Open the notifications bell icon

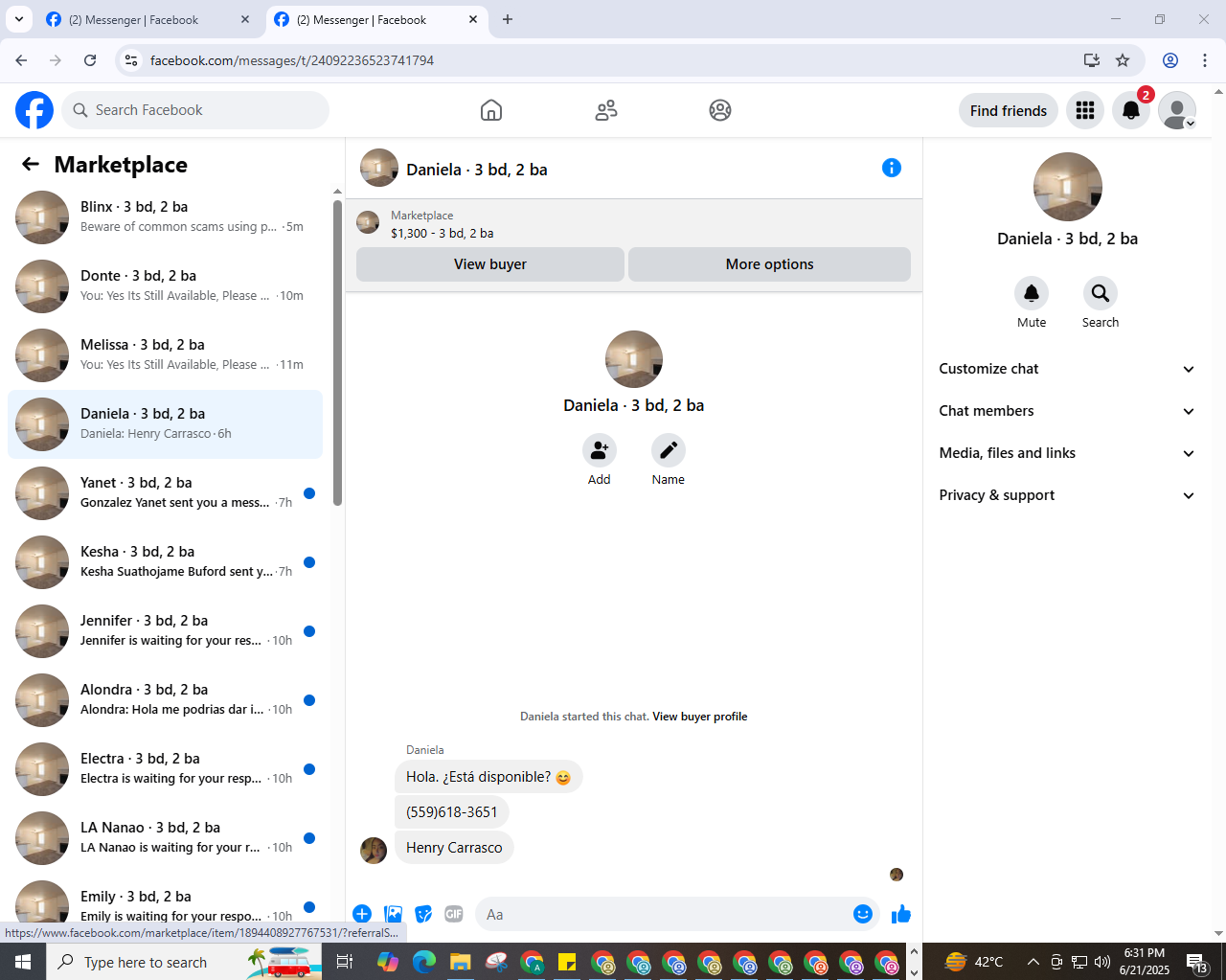point(1131,110)
